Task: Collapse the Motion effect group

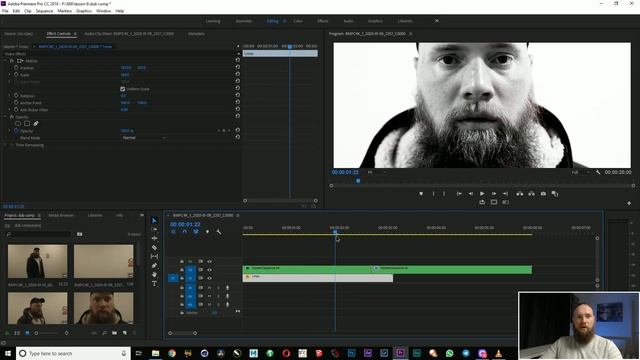Action: [x=5, y=60]
